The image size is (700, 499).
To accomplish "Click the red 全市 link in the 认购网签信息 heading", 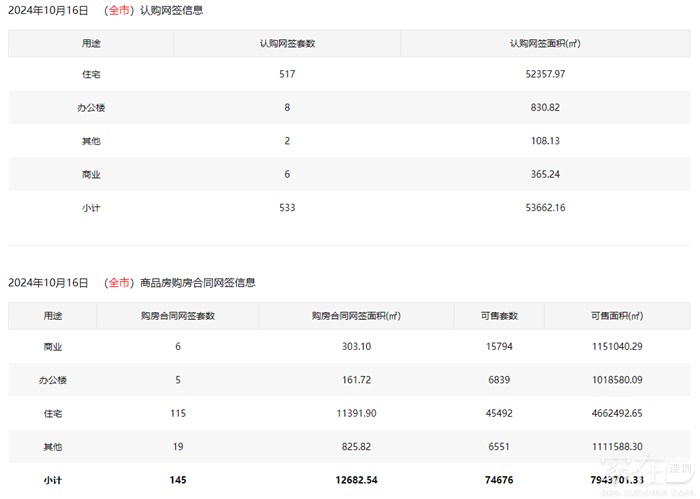I will (119, 10).
